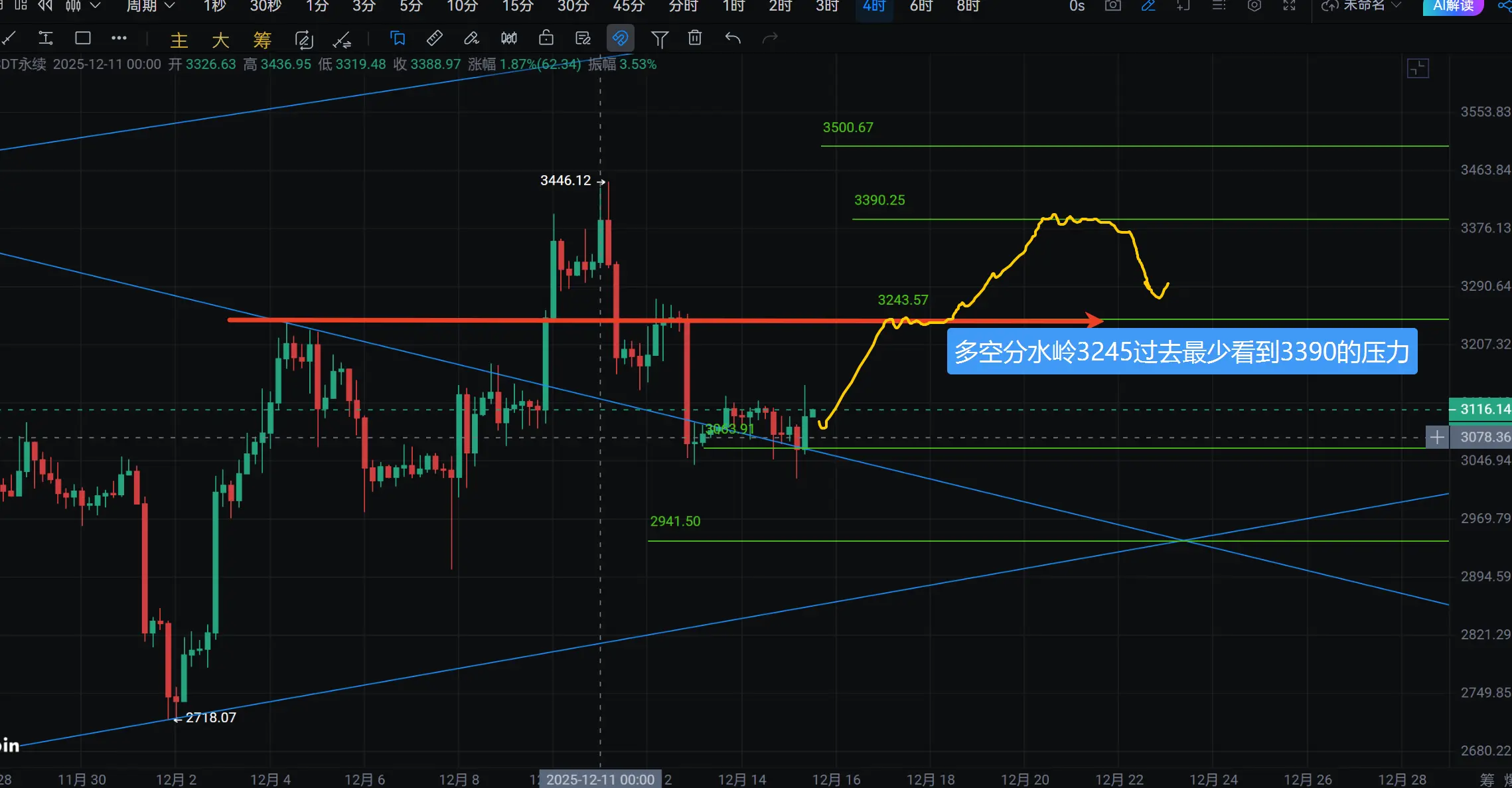Open the hexagon settings icon
Screen dimensions: 1512x788
[1254, 6]
